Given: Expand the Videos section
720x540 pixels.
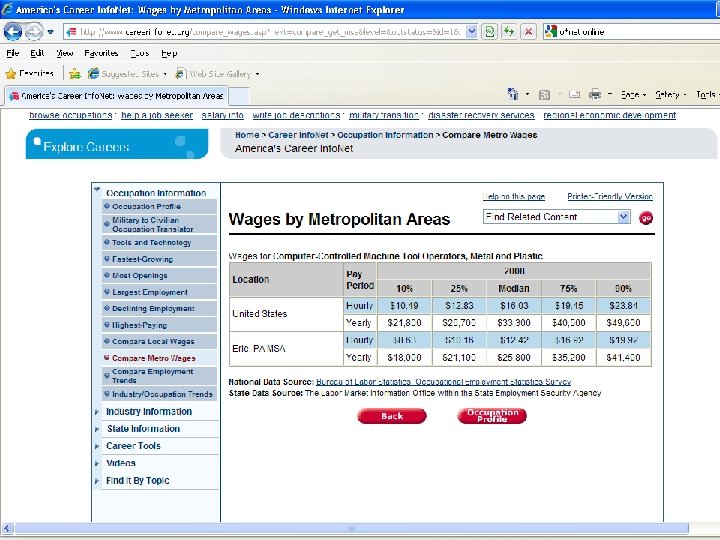Looking at the screenshot, I should click(x=97, y=463).
